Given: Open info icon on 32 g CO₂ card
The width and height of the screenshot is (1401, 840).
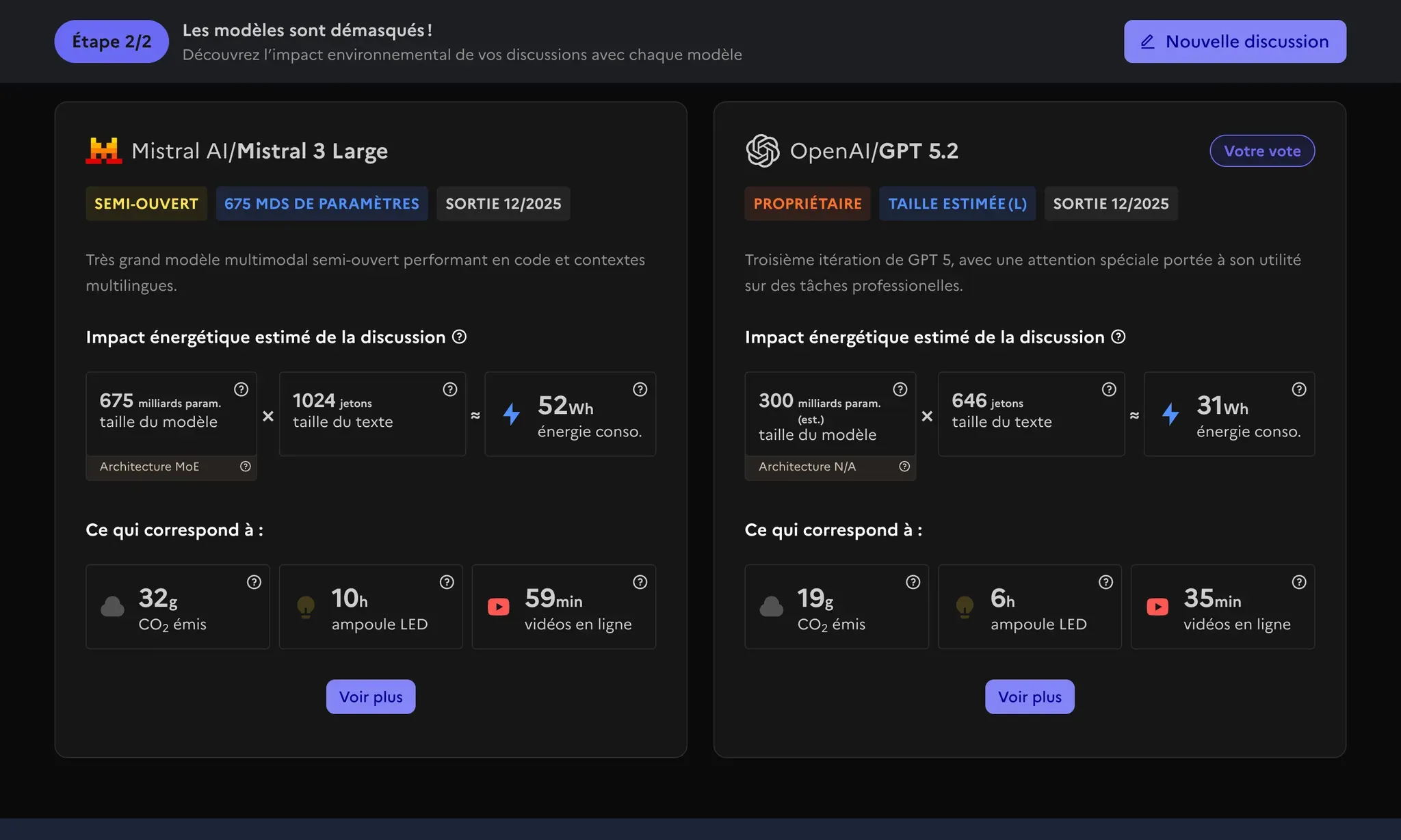Looking at the screenshot, I should pyautogui.click(x=254, y=582).
